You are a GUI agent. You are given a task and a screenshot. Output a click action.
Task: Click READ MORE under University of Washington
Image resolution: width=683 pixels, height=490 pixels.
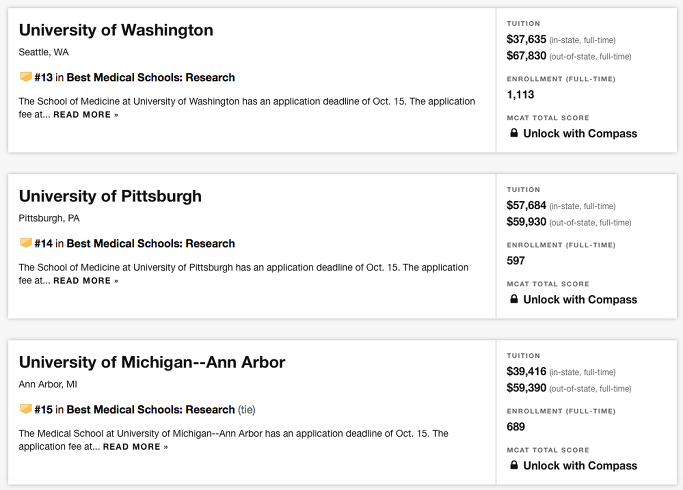coord(86,115)
